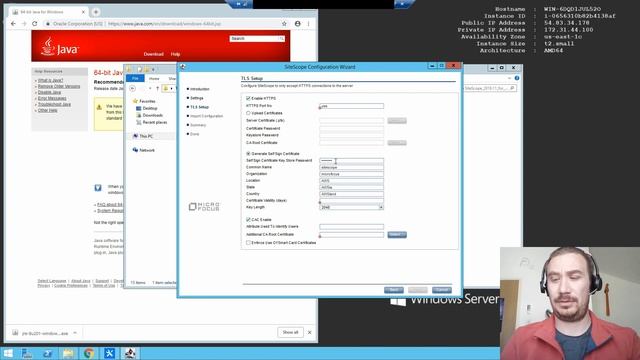
Task: Open a new Chrome tab
Action: [96, 12]
